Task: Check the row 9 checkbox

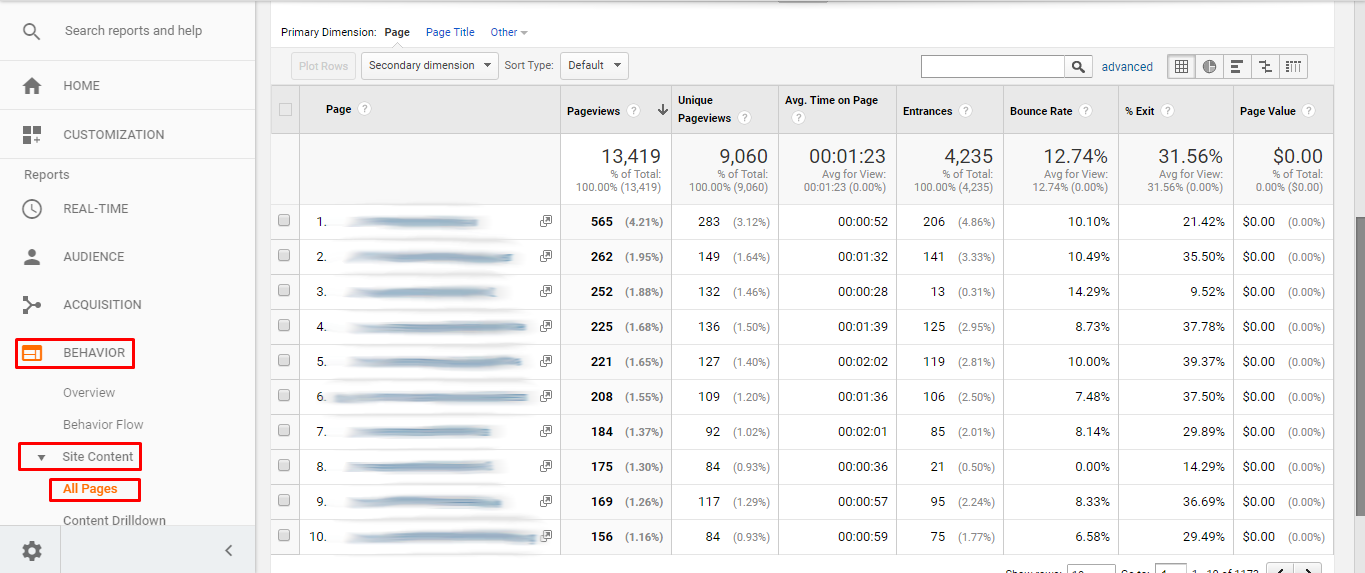Action: pyautogui.click(x=284, y=501)
